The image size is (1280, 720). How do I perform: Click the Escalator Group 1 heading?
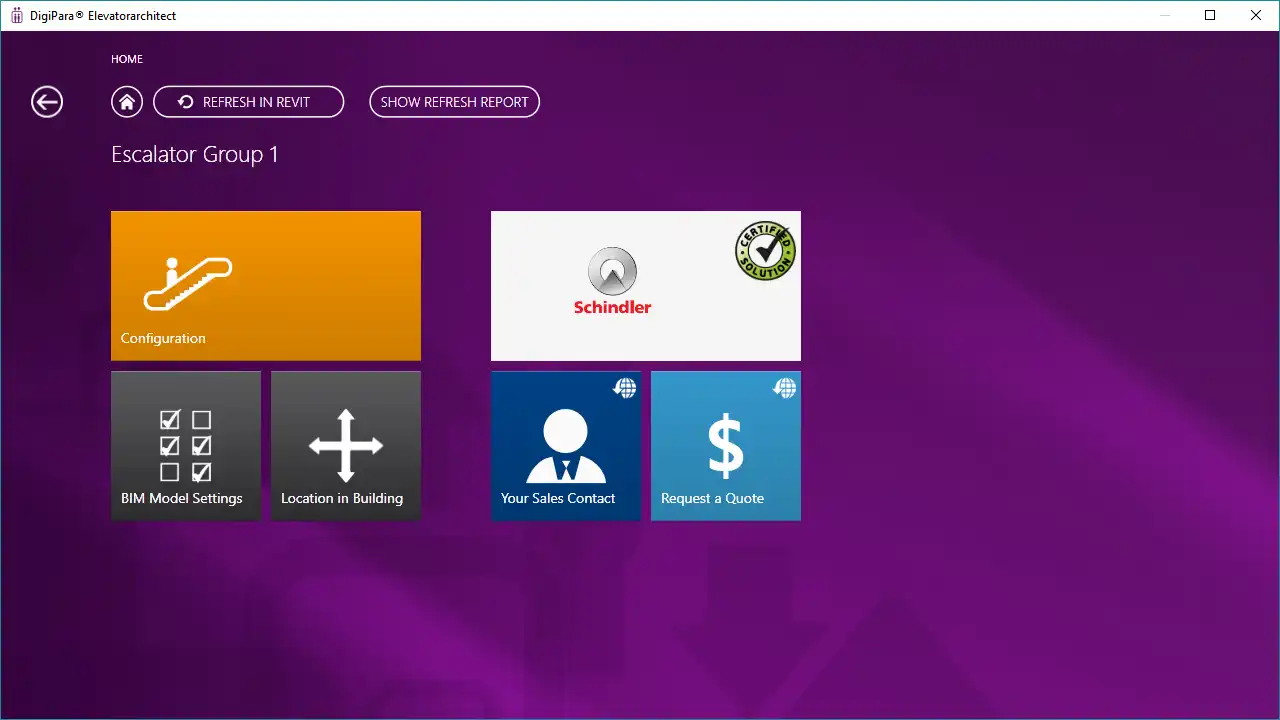[x=195, y=155]
